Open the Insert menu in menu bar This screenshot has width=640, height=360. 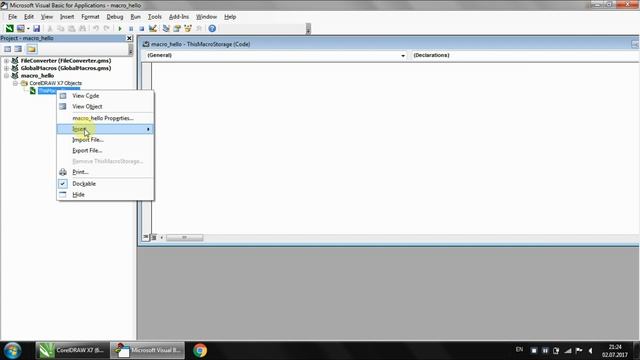click(67, 17)
